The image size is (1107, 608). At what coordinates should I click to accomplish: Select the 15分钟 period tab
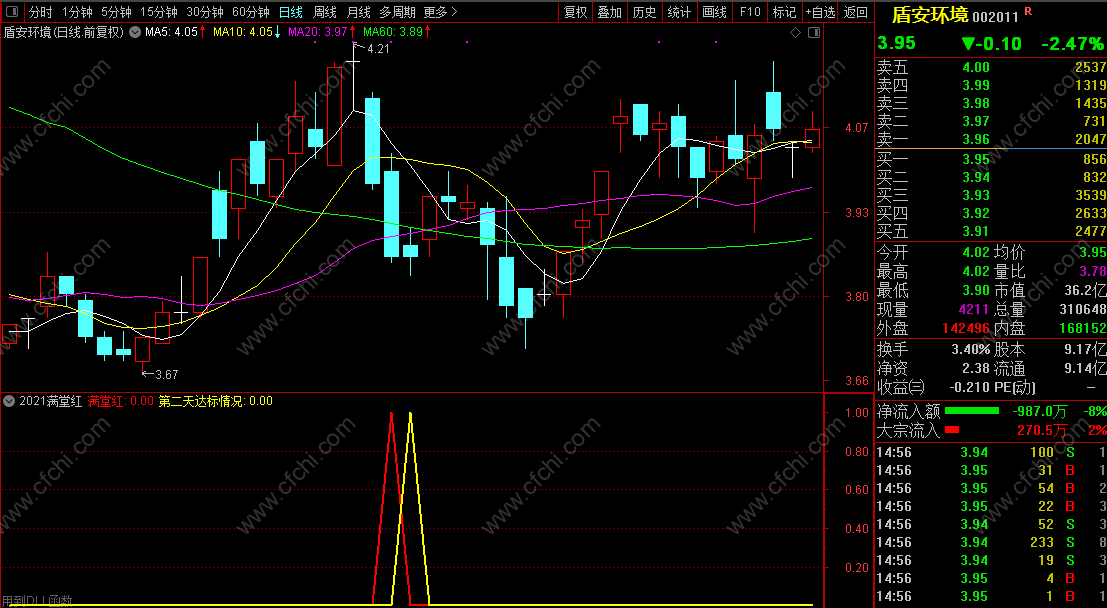point(159,12)
